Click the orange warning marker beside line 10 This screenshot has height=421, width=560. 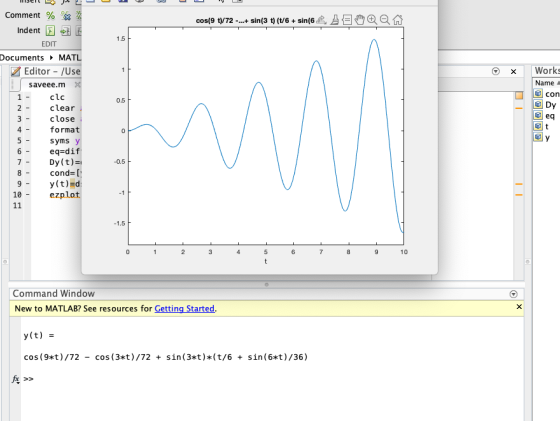click(519, 195)
